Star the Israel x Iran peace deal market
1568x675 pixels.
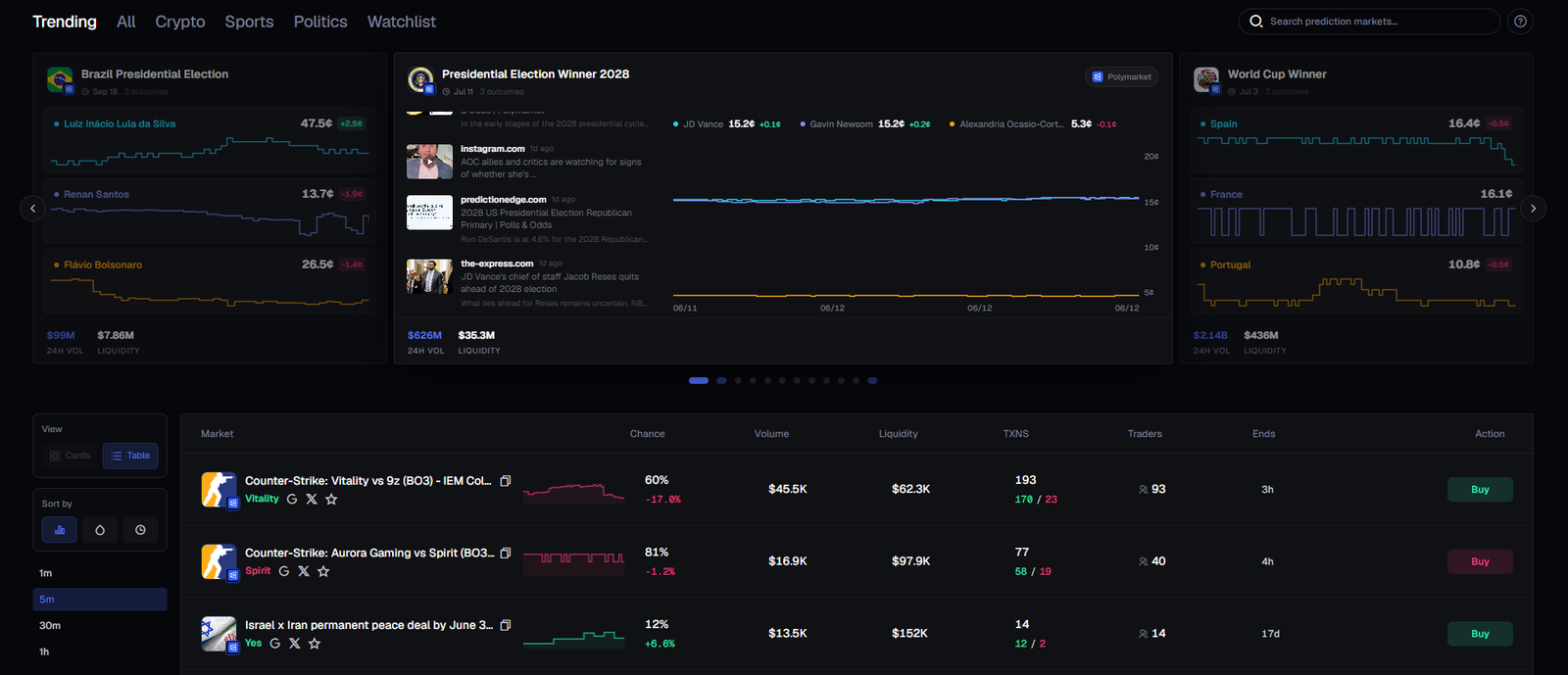[x=315, y=644]
